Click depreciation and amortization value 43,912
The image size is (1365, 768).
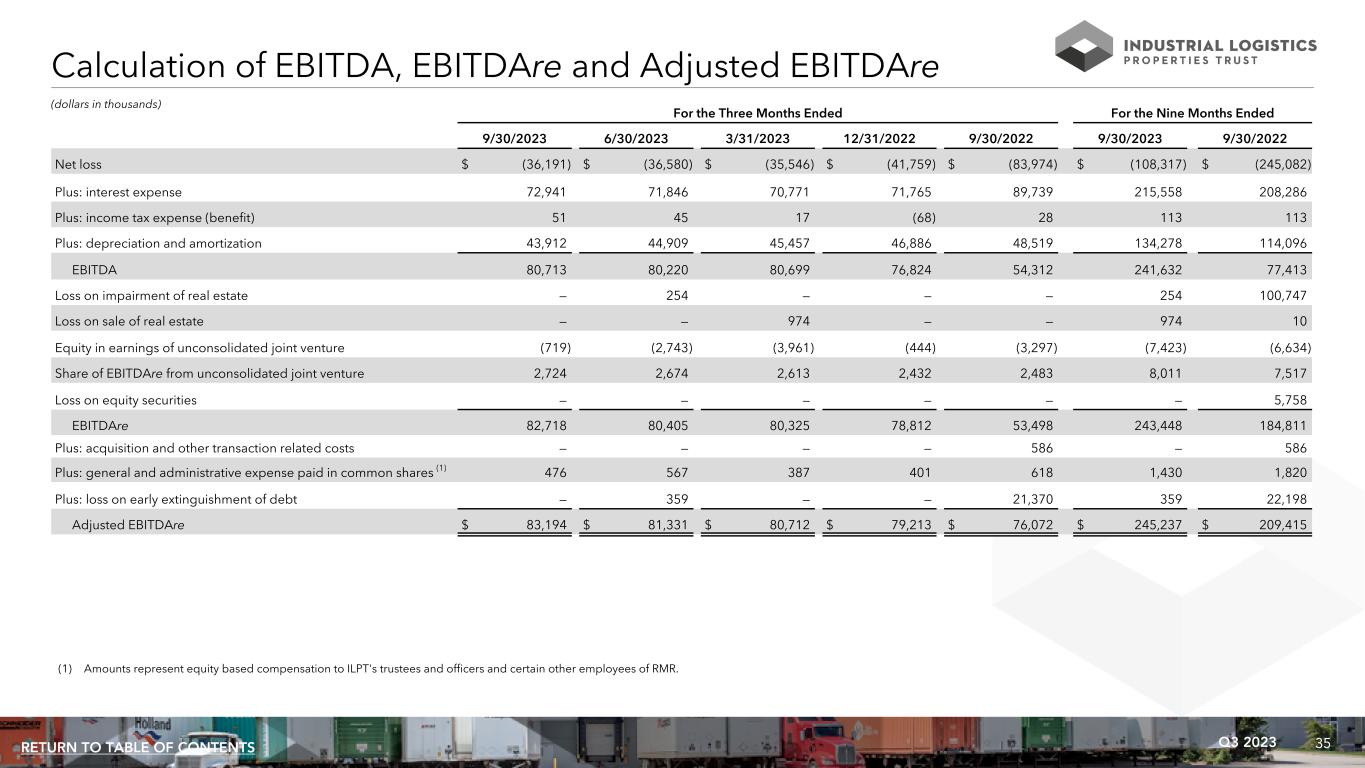548,243
